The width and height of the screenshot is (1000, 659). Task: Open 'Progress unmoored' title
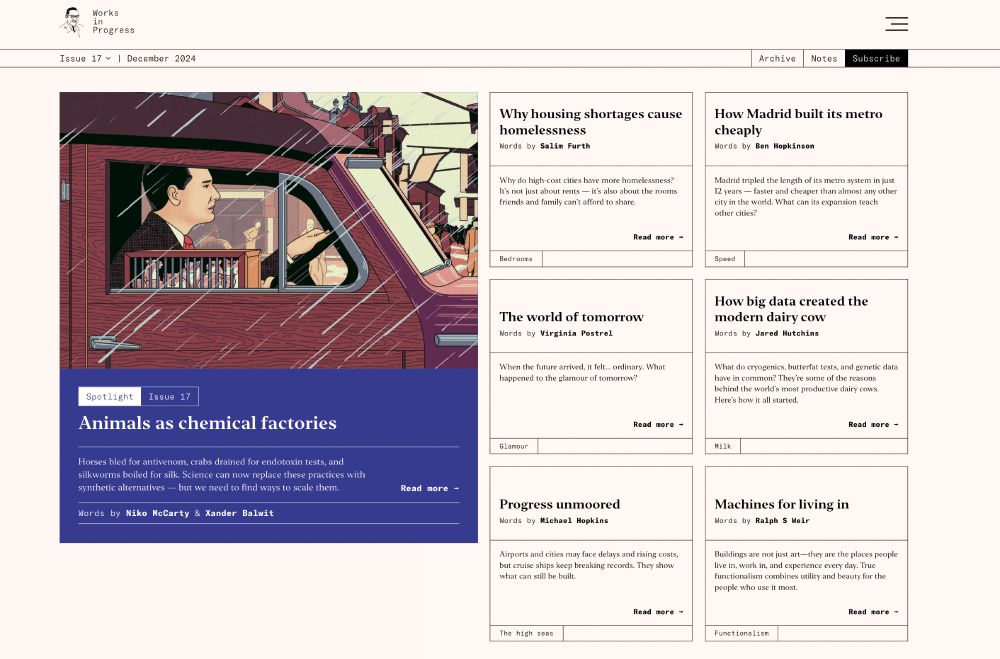coord(559,504)
